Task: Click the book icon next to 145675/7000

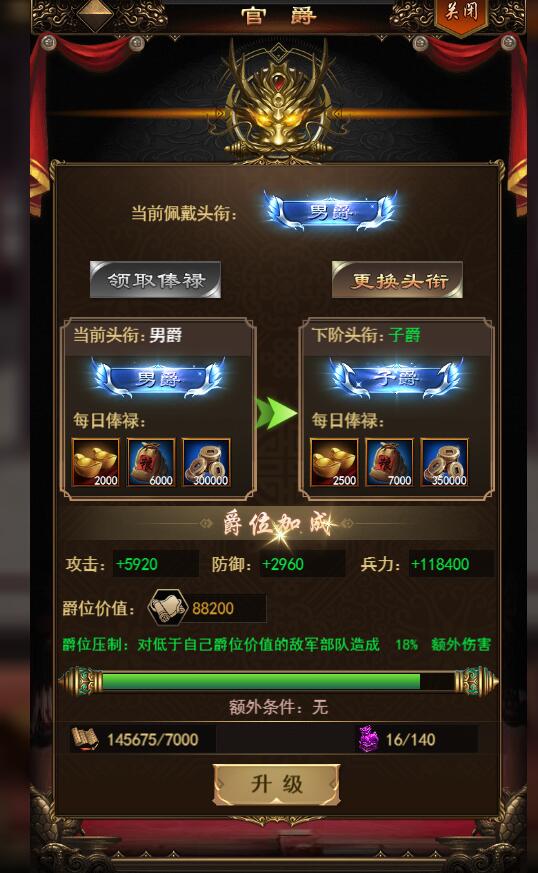Action: [x=85, y=739]
